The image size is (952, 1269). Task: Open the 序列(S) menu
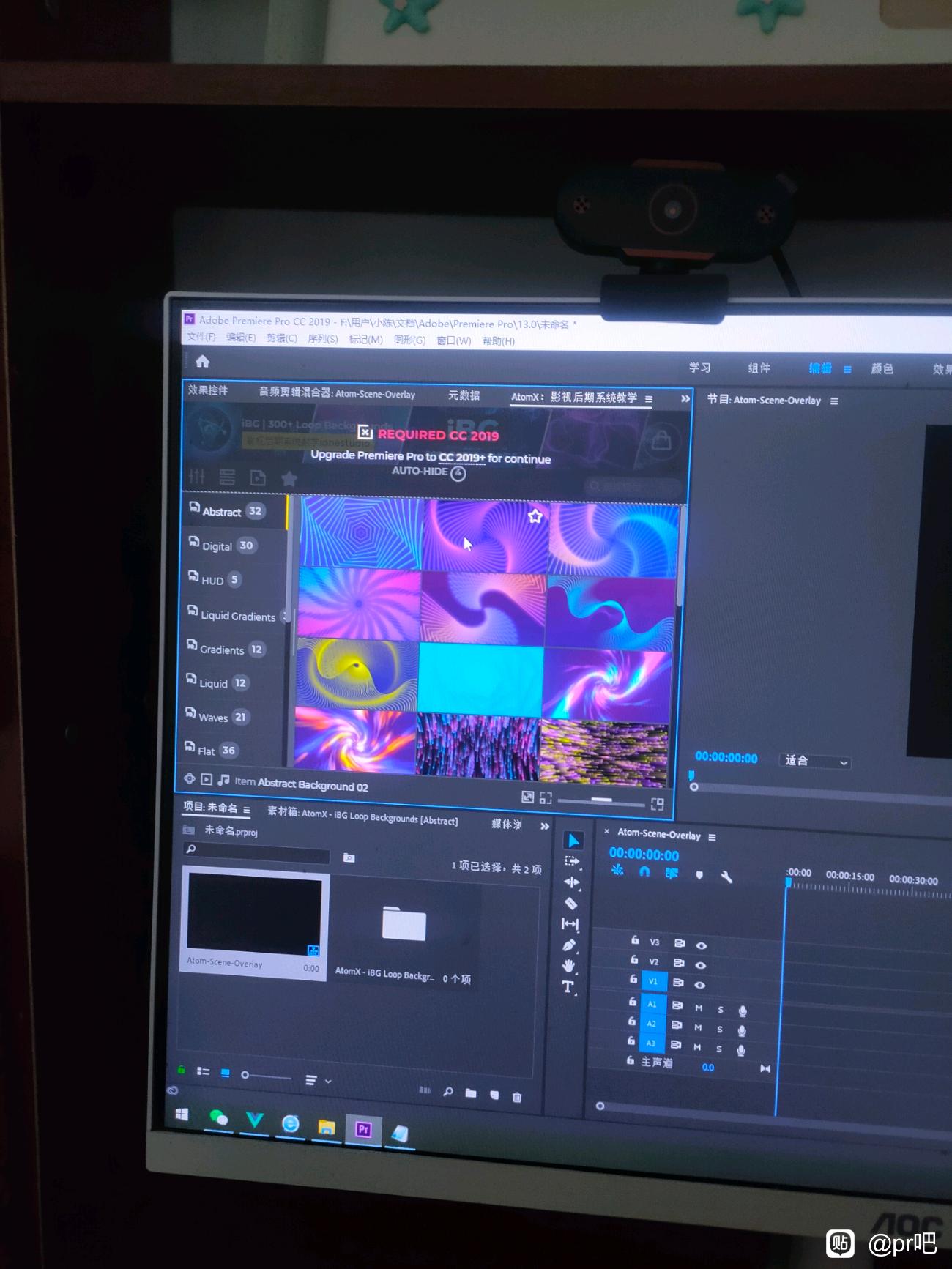pyautogui.click(x=322, y=339)
